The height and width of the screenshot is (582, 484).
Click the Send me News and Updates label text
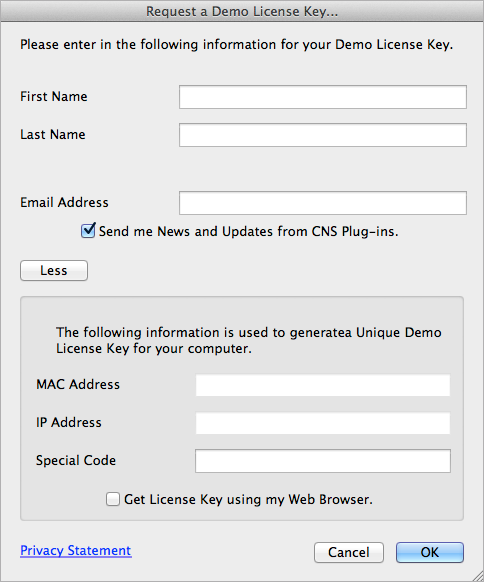click(248, 232)
